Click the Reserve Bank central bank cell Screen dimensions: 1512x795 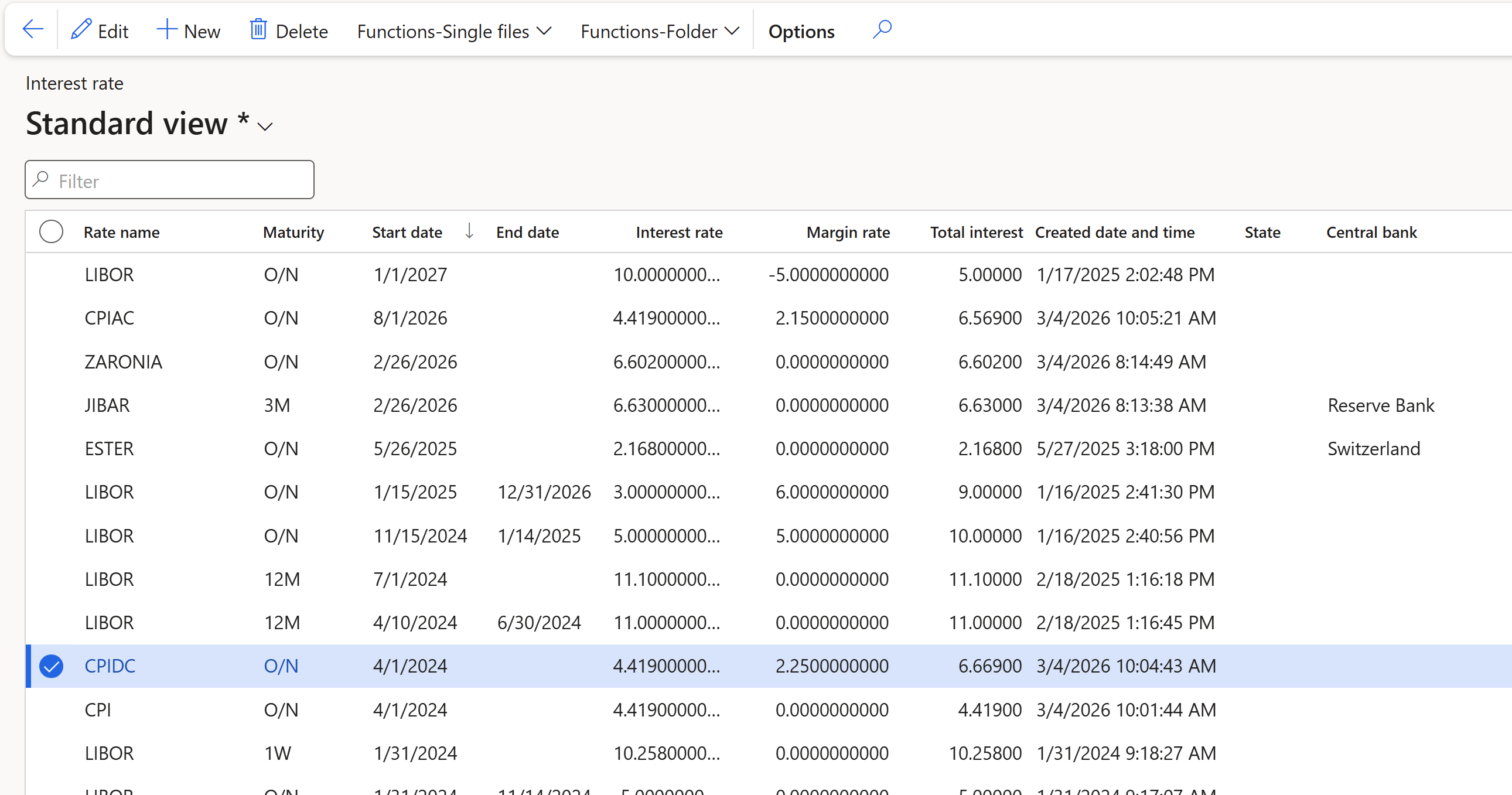1381,405
